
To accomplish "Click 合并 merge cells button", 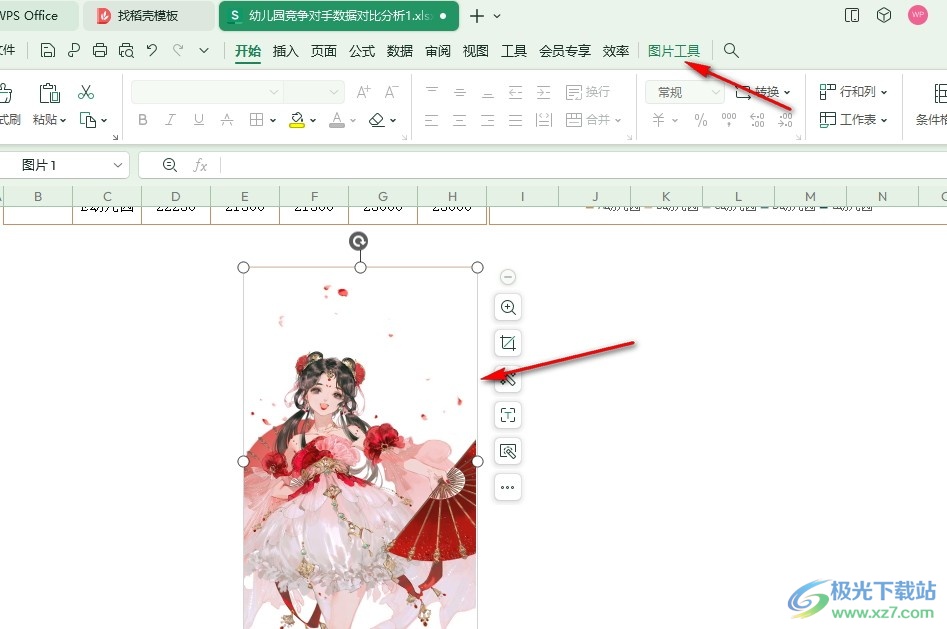I will (593, 120).
